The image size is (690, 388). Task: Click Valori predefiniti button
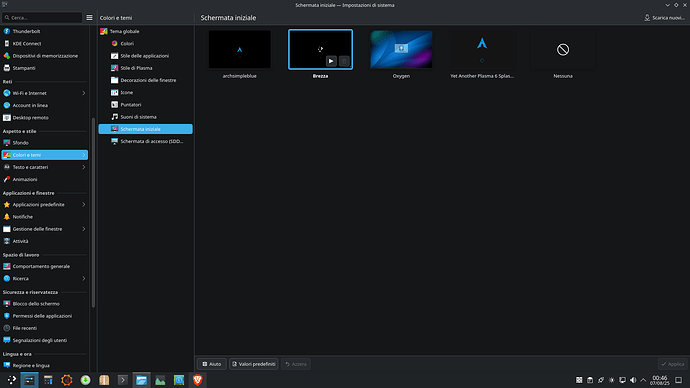254,364
